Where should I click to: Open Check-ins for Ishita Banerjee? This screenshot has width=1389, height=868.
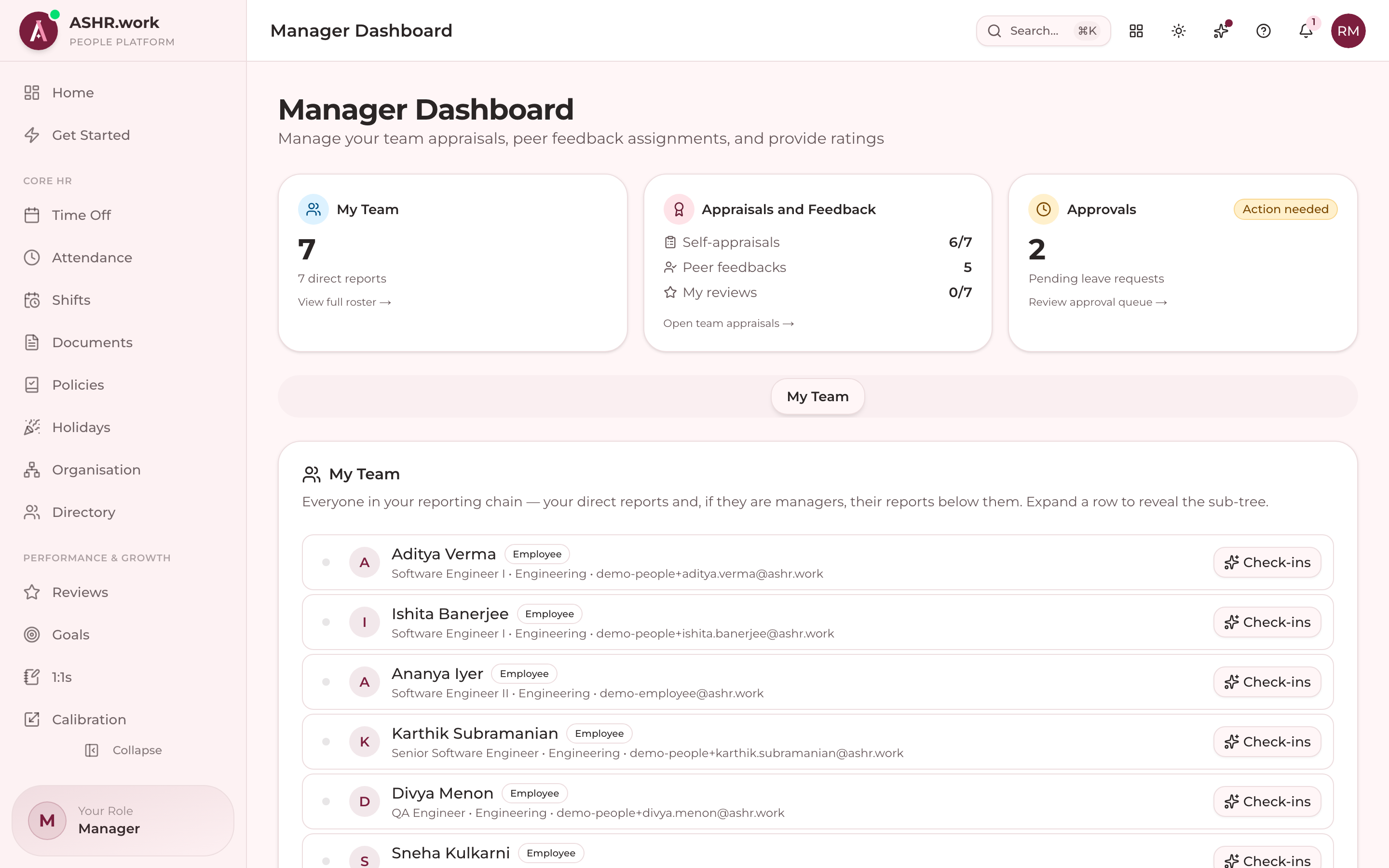click(x=1267, y=622)
